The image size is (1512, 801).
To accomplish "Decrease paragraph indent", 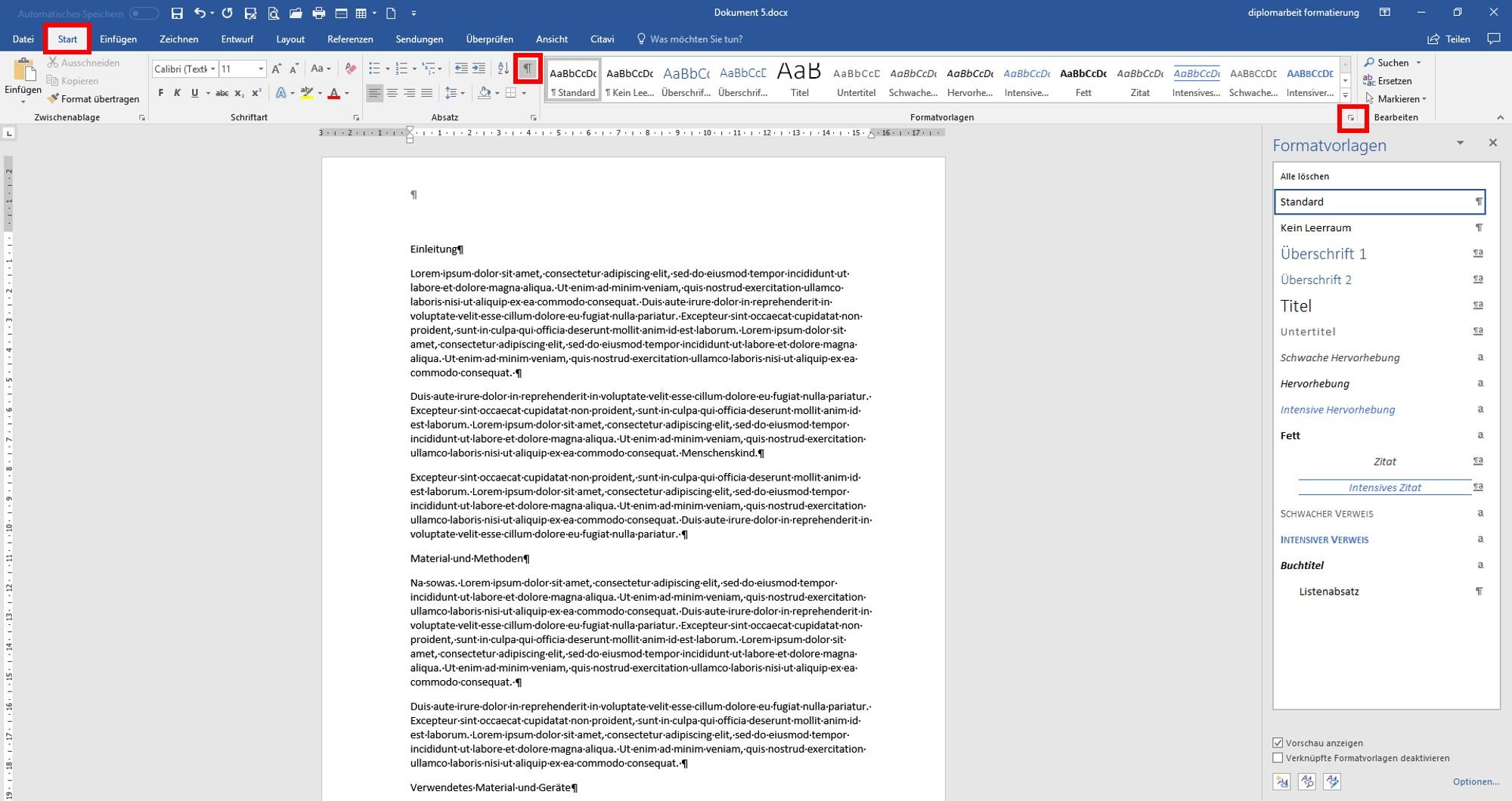I will [461, 69].
